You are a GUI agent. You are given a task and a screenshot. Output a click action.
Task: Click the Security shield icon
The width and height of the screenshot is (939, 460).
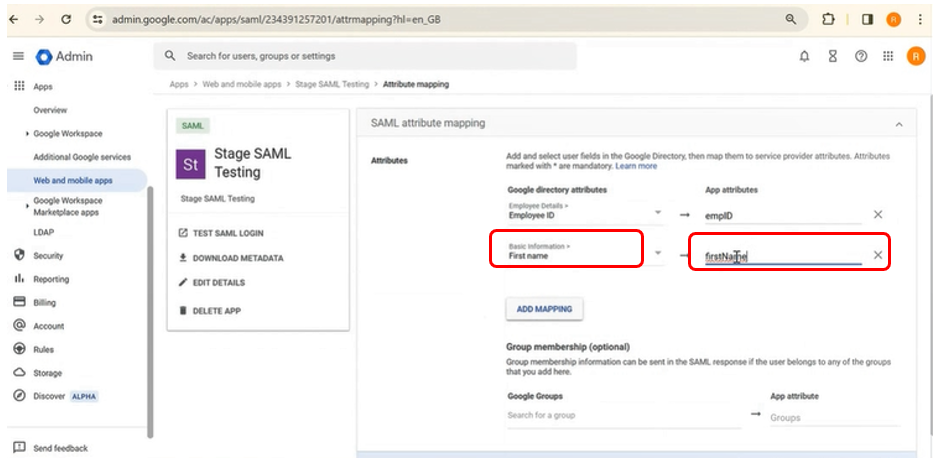tap(19, 255)
